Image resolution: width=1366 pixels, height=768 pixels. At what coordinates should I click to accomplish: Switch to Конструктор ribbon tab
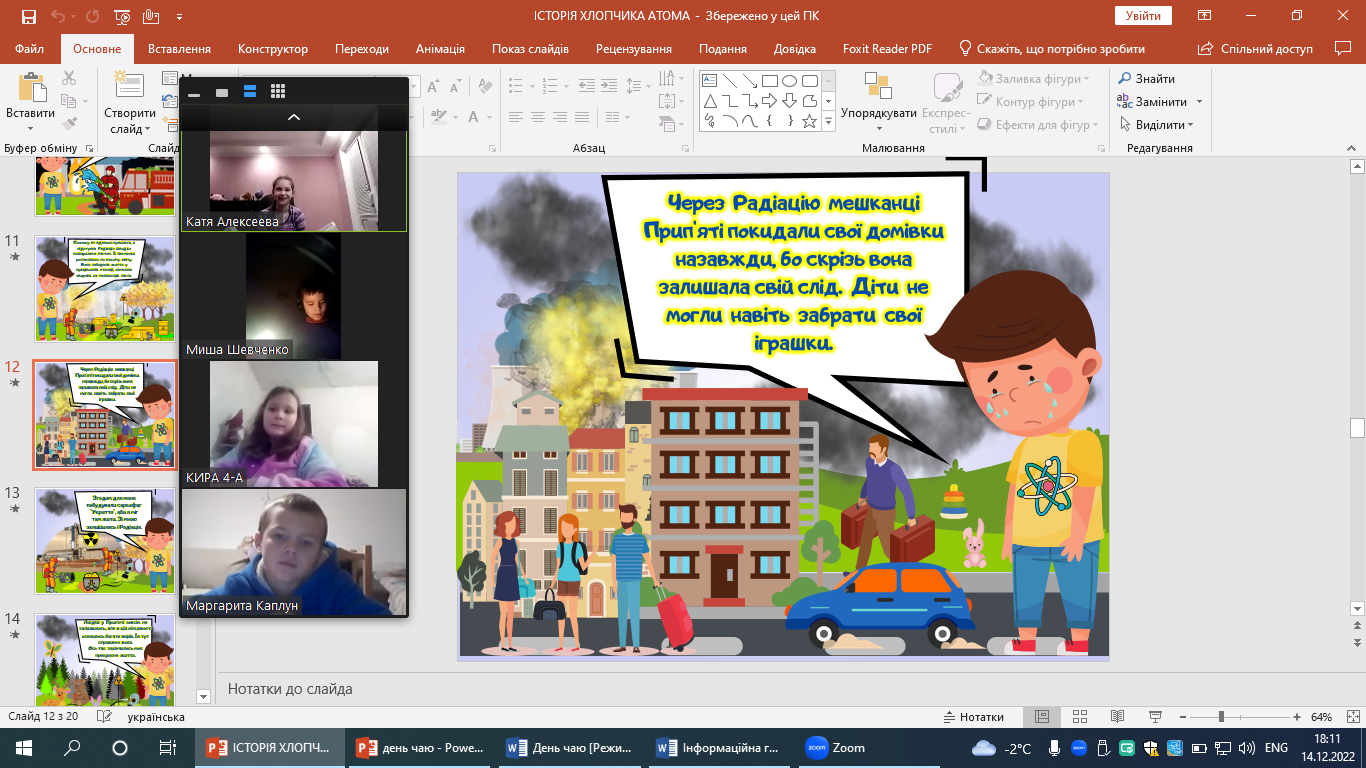[x=273, y=49]
